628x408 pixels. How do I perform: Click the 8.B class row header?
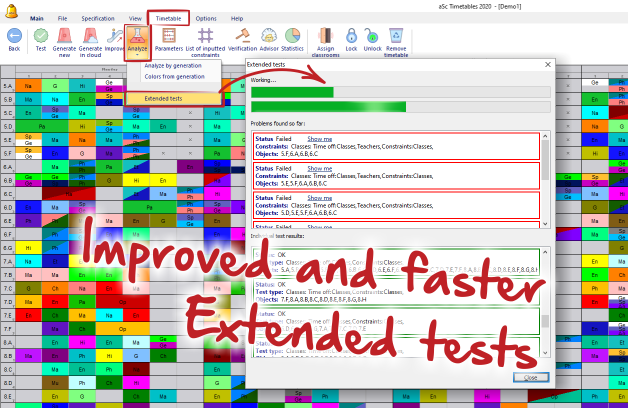coord(8,356)
